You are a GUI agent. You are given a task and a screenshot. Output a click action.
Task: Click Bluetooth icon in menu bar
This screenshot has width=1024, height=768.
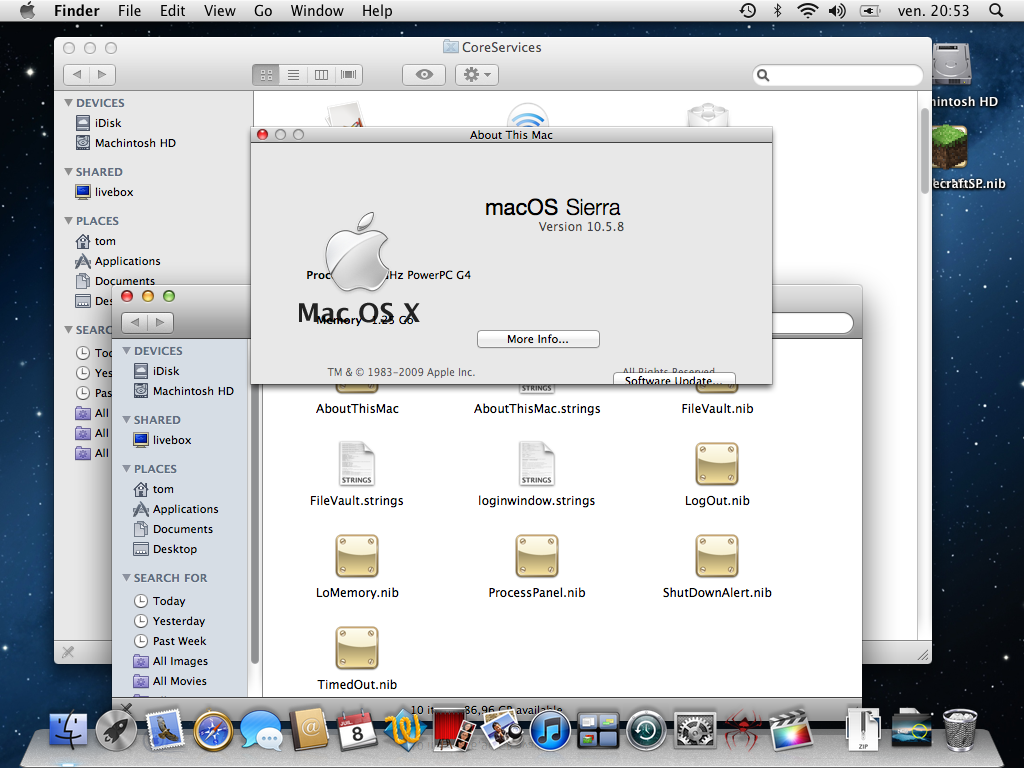click(777, 10)
